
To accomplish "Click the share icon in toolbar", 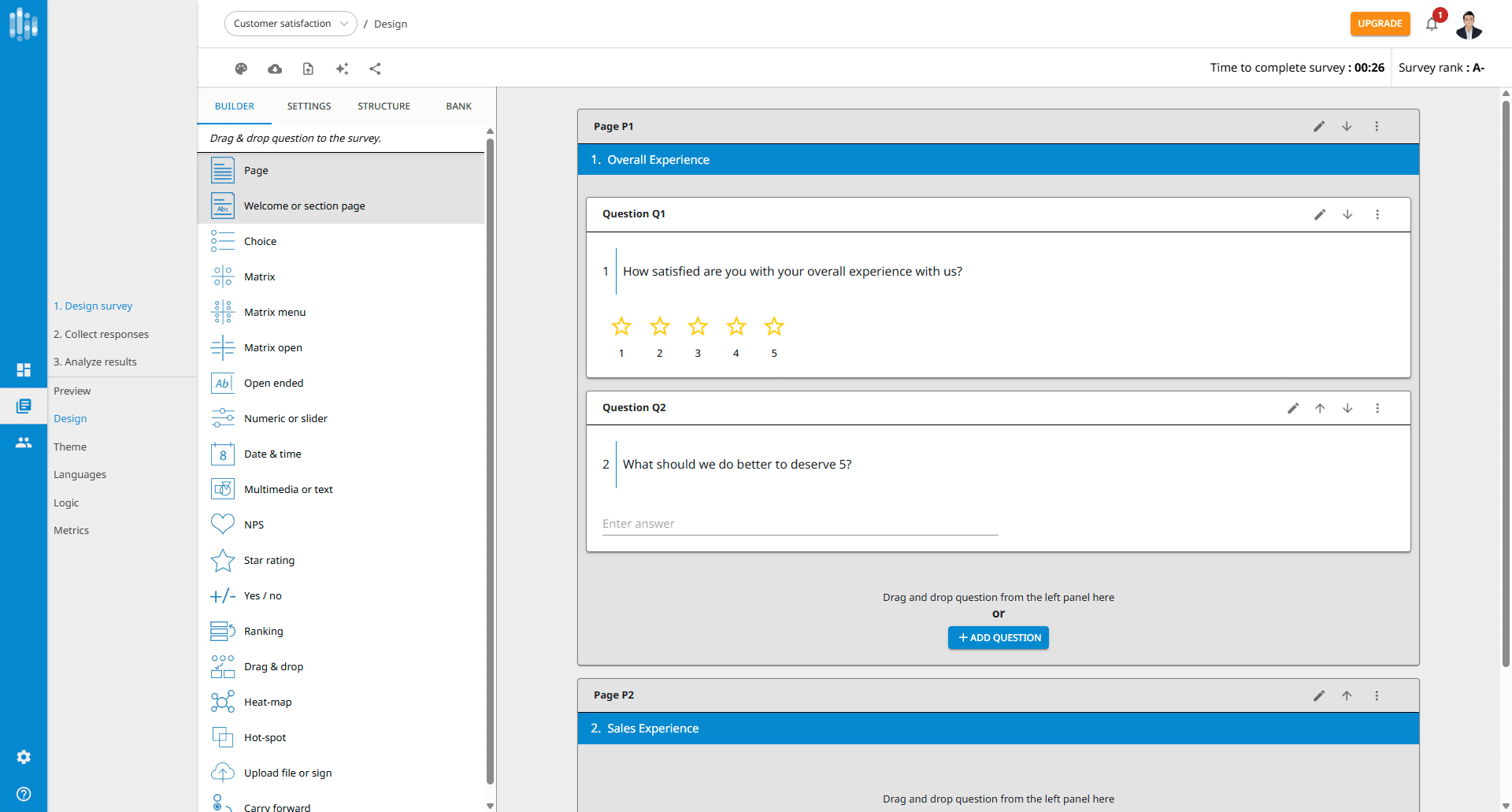I will [x=375, y=69].
